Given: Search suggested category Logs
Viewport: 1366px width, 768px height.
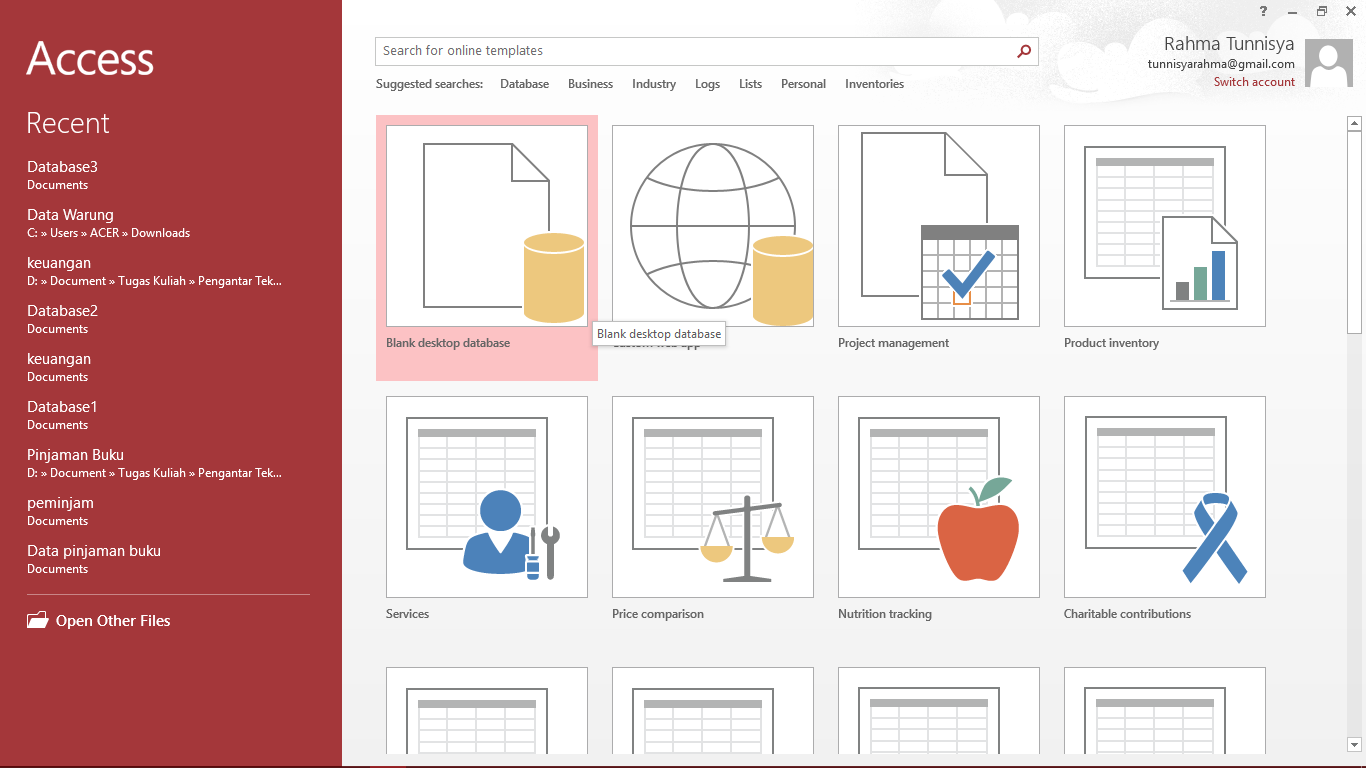Looking at the screenshot, I should click(707, 84).
